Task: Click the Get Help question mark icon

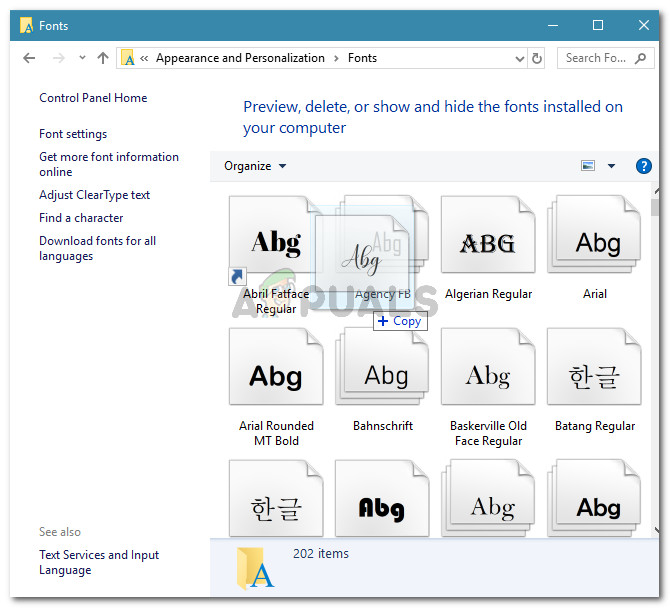Action: tap(644, 166)
